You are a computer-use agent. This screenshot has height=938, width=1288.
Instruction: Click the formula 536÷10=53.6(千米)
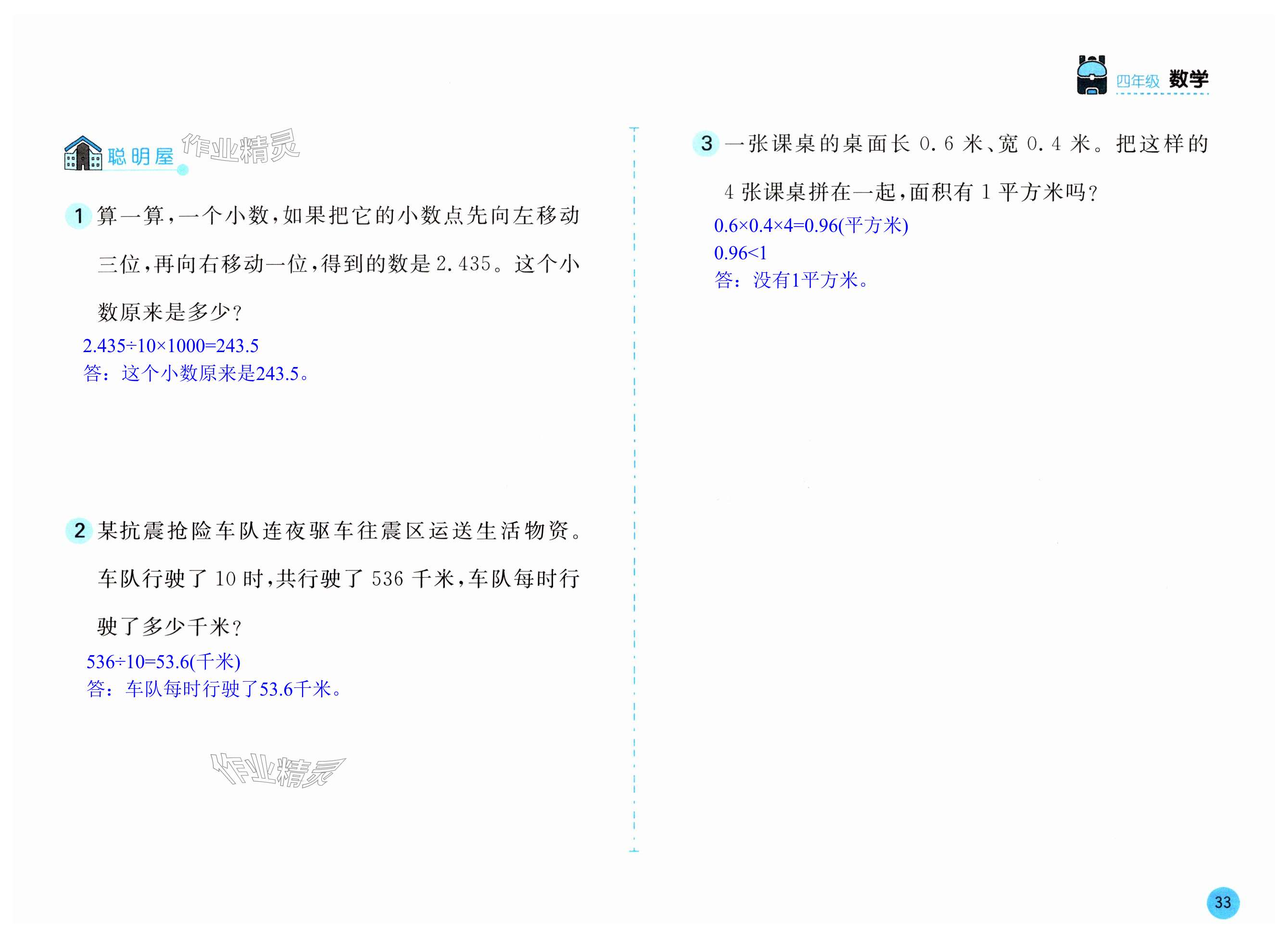click(164, 661)
